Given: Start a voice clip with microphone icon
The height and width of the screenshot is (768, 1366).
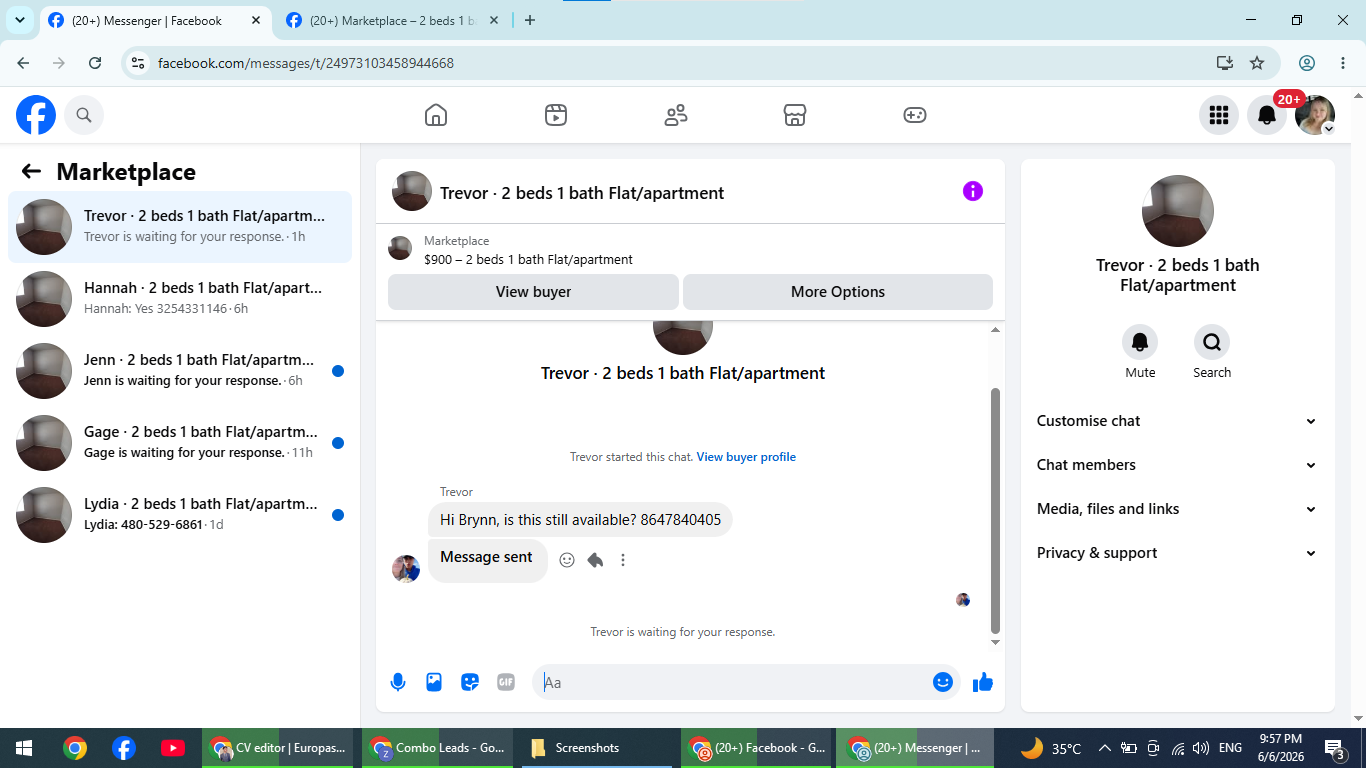Looking at the screenshot, I should click(x=398, y=682).
